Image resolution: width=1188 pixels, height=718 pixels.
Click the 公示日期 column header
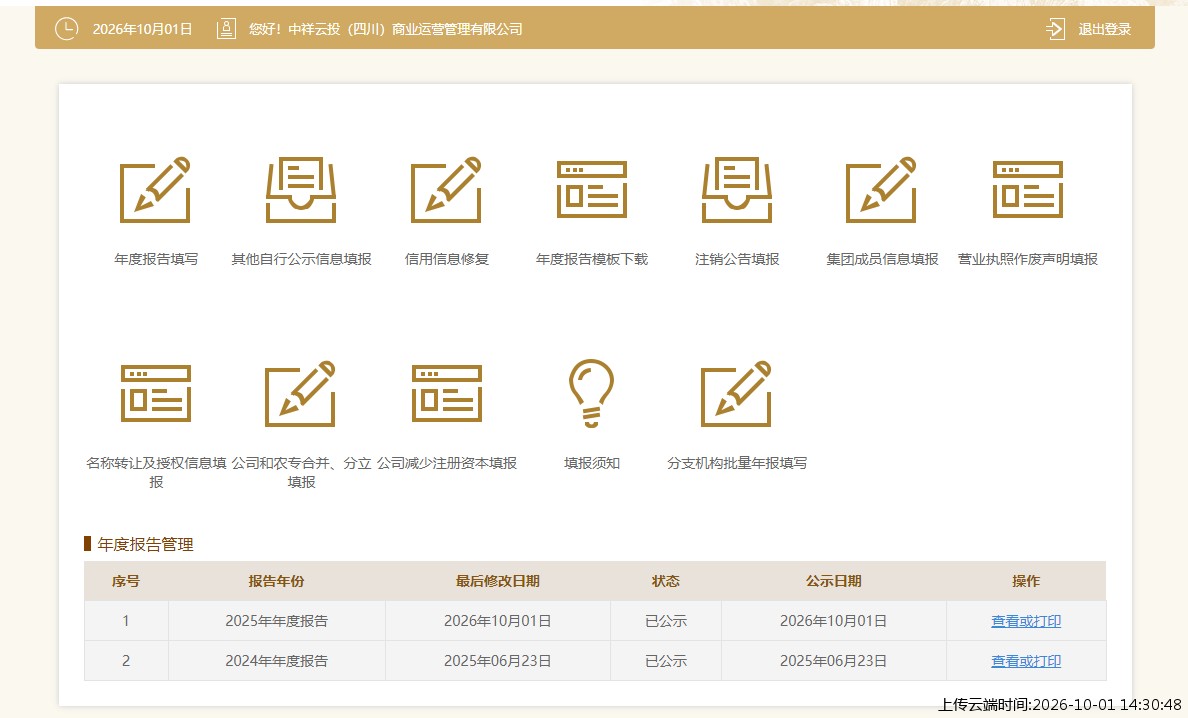tap(833, 582)
